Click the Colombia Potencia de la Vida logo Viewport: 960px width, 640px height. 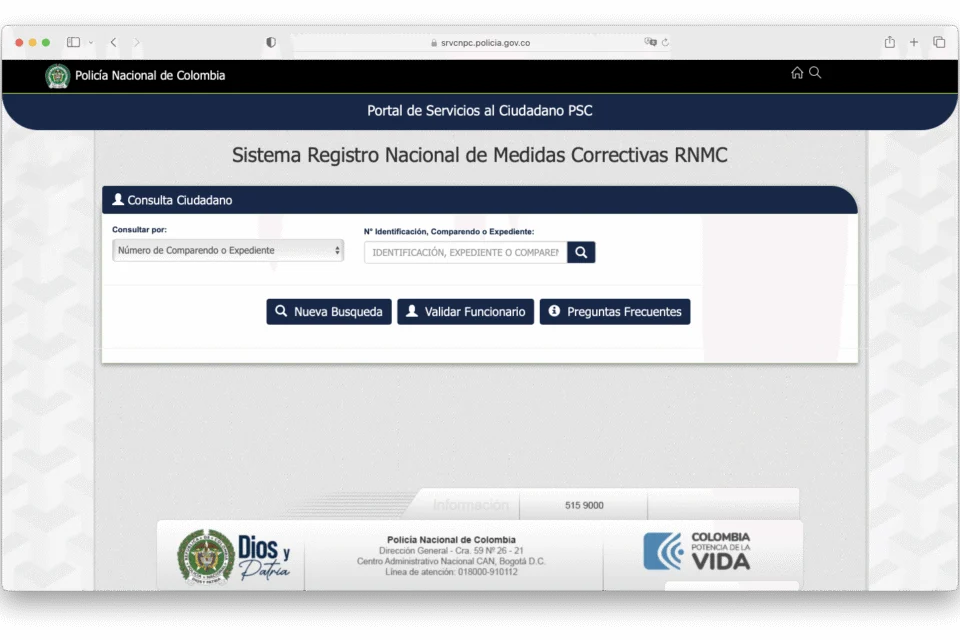point(697,551)
